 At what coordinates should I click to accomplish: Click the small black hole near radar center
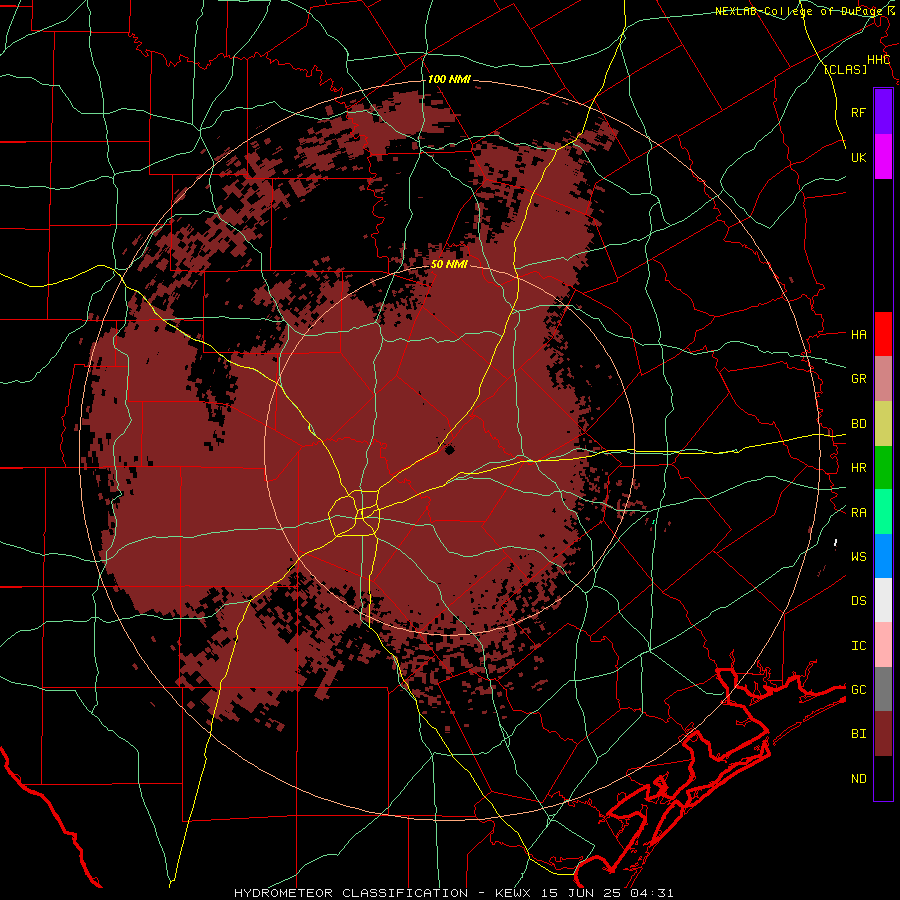point(449,450)
